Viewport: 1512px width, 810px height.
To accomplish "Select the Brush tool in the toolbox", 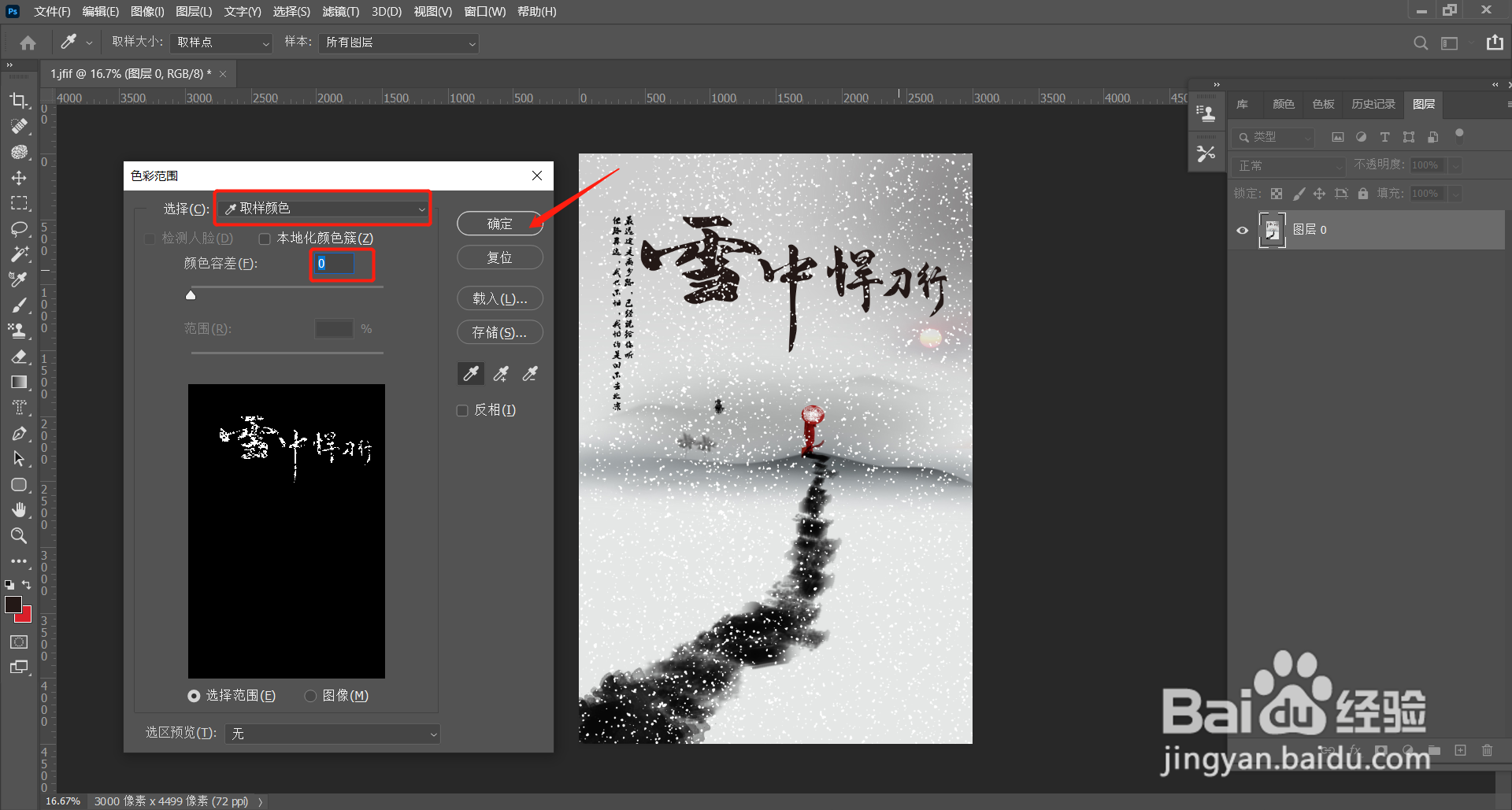I will (19, 305).
